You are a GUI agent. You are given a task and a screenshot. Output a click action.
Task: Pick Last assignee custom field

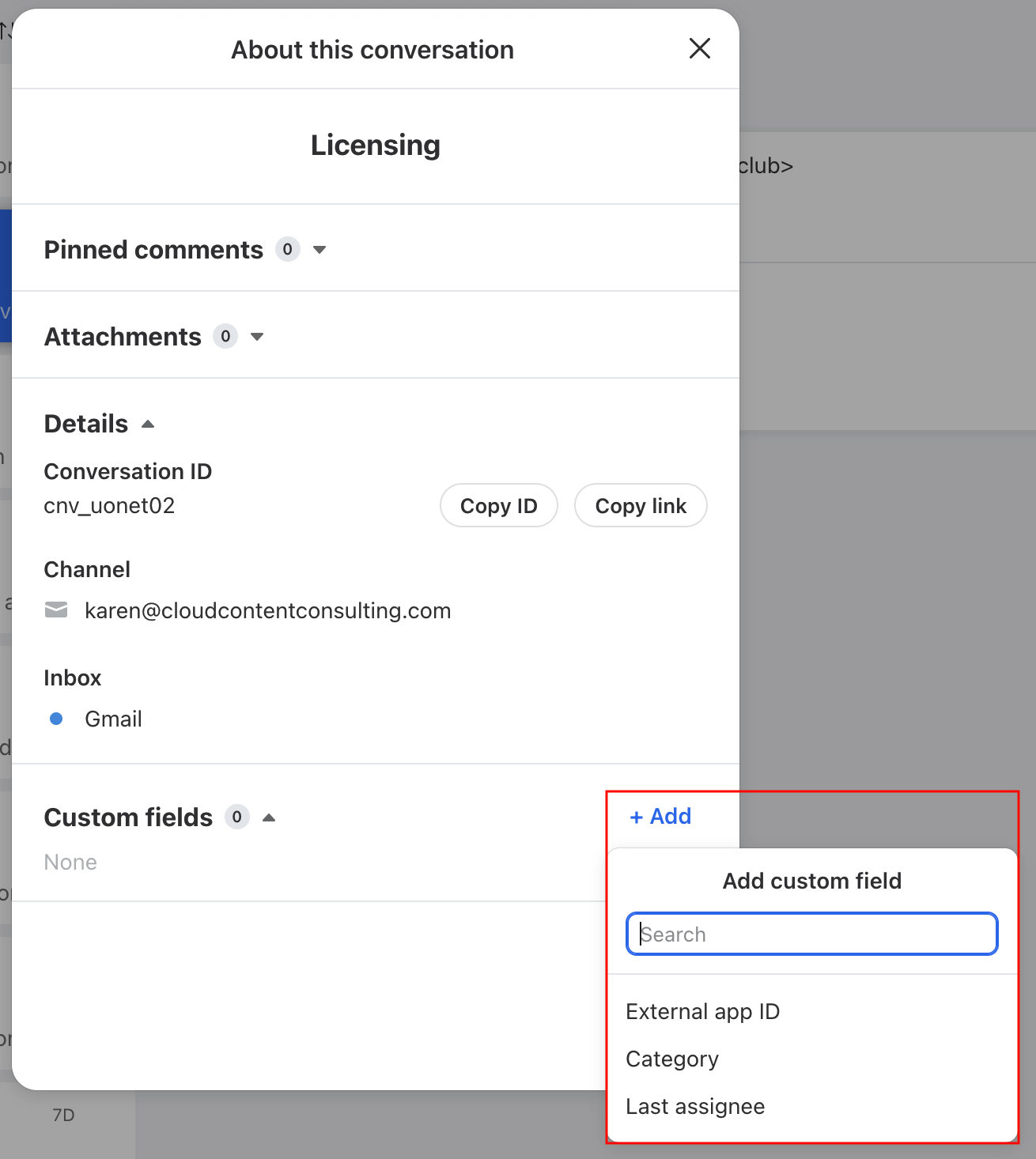695,1107
